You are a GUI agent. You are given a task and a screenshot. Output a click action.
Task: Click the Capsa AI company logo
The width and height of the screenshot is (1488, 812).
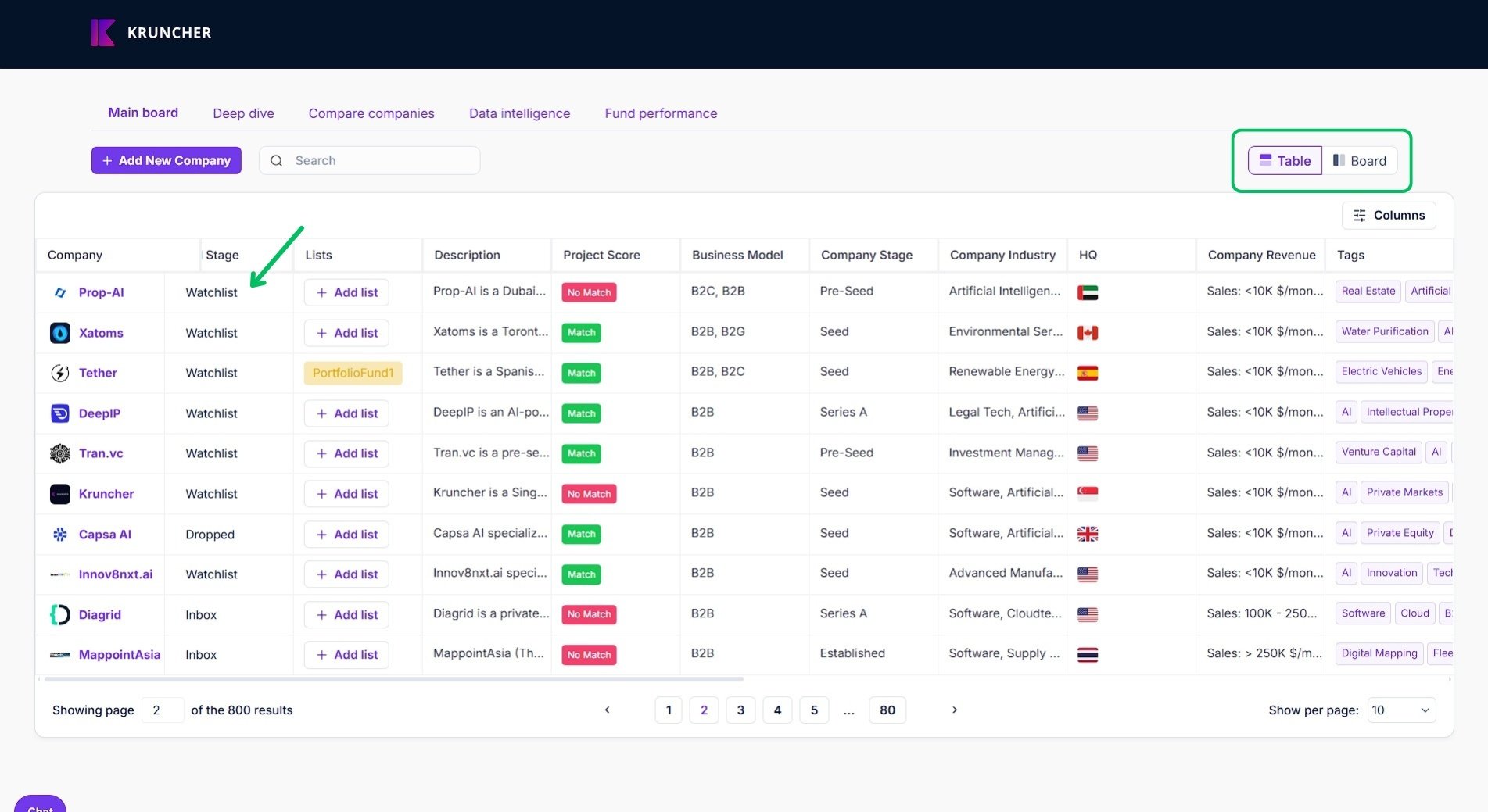(x=60, y=535)
